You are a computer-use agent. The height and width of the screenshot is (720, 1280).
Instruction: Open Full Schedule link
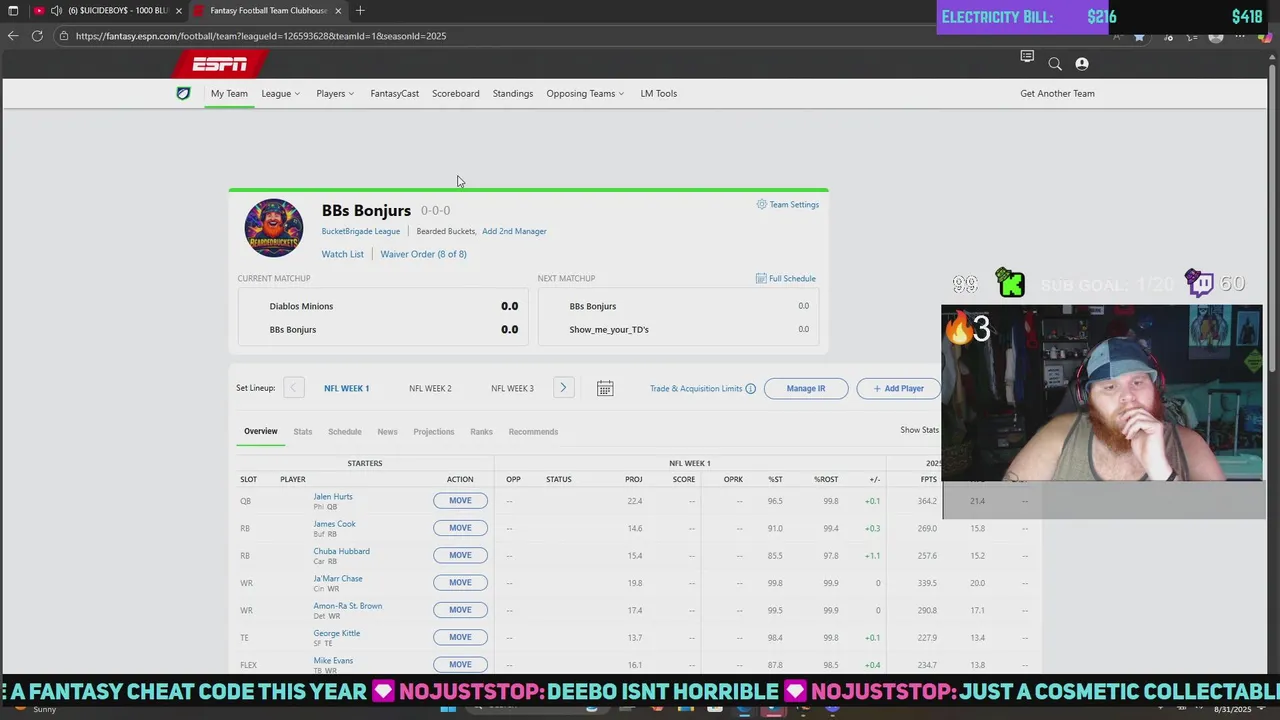[x=792, y=278]
